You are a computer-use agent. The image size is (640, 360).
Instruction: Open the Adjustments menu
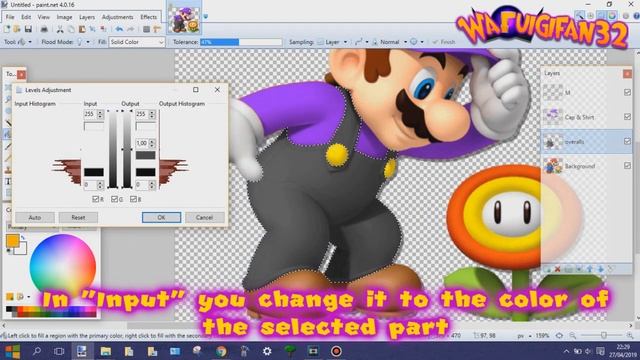point(118,17)
